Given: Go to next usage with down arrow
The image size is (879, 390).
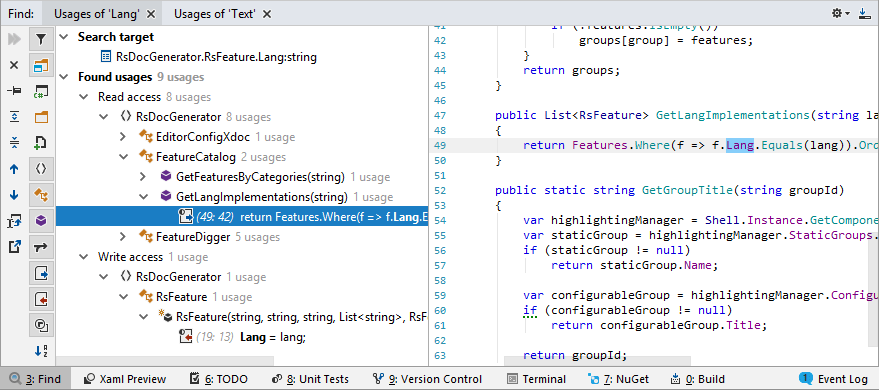Looking at the screenshot, I should (x=15, y=195).
